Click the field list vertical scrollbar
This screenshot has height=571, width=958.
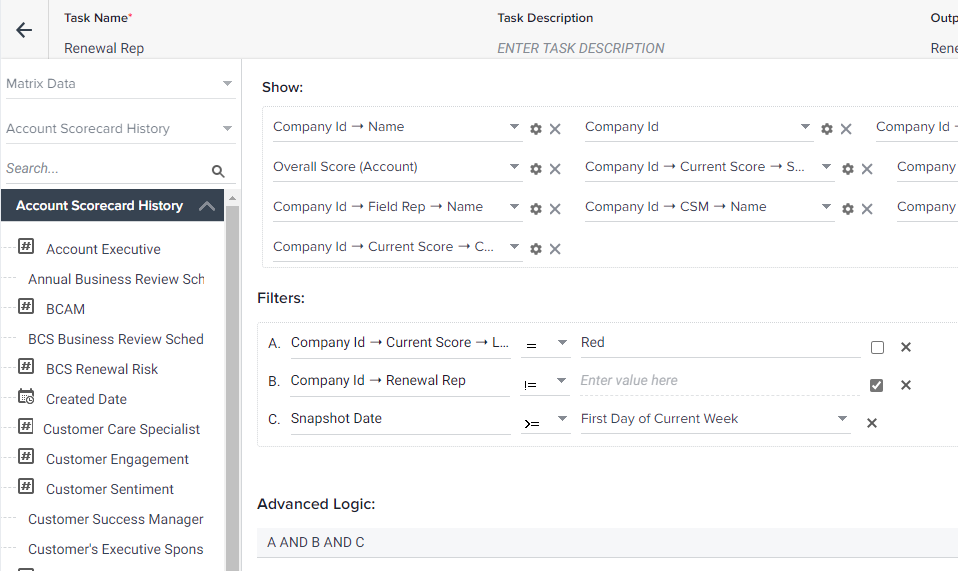(x=232, y=385)
